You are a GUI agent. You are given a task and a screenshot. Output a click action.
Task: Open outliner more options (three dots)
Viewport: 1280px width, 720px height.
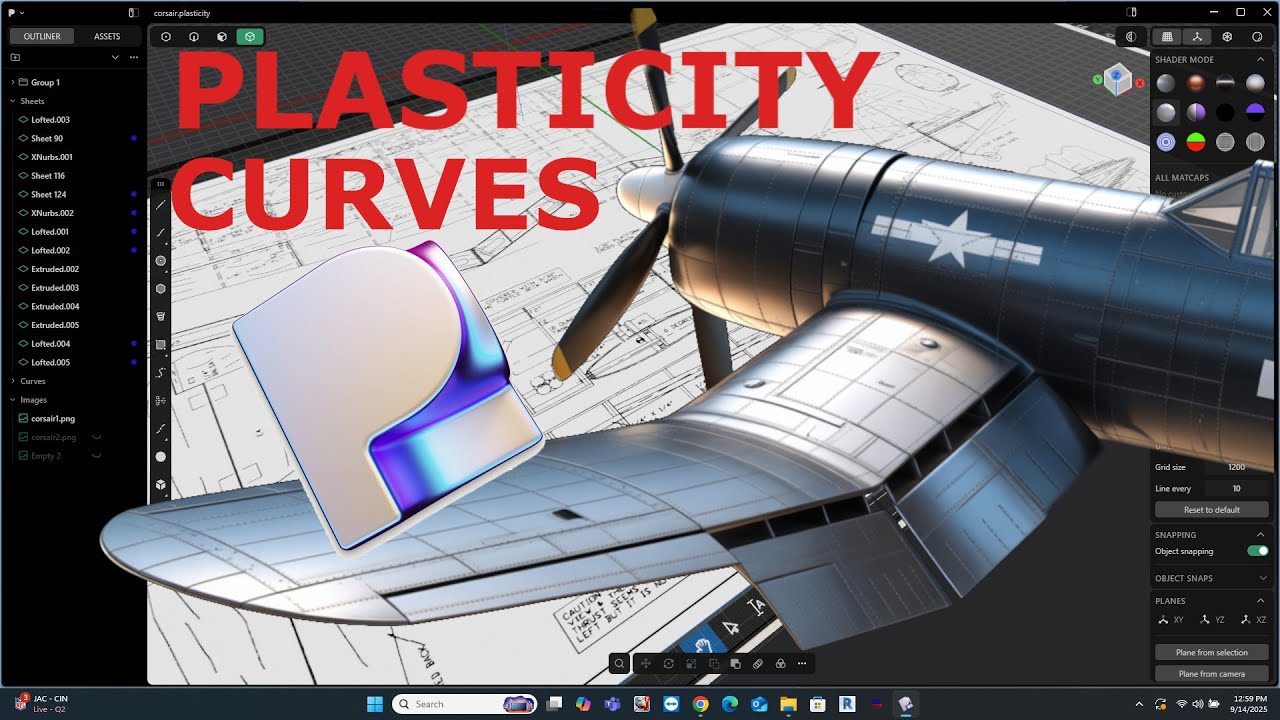(134, 57)
